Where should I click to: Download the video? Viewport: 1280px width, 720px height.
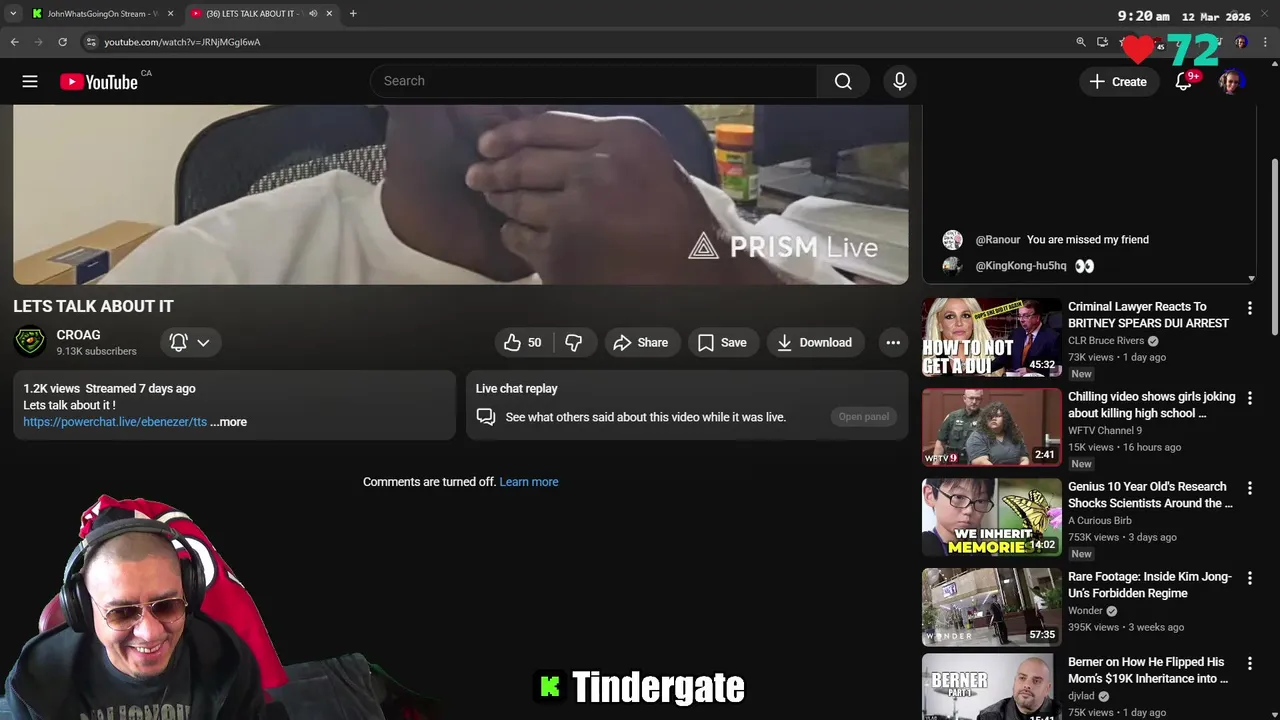pos(815,342)
